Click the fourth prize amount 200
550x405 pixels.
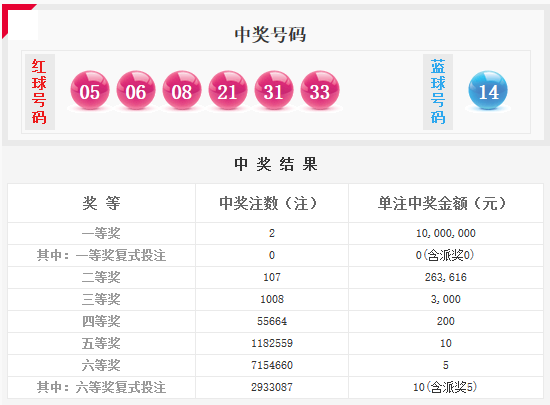(x=445, y=321)
